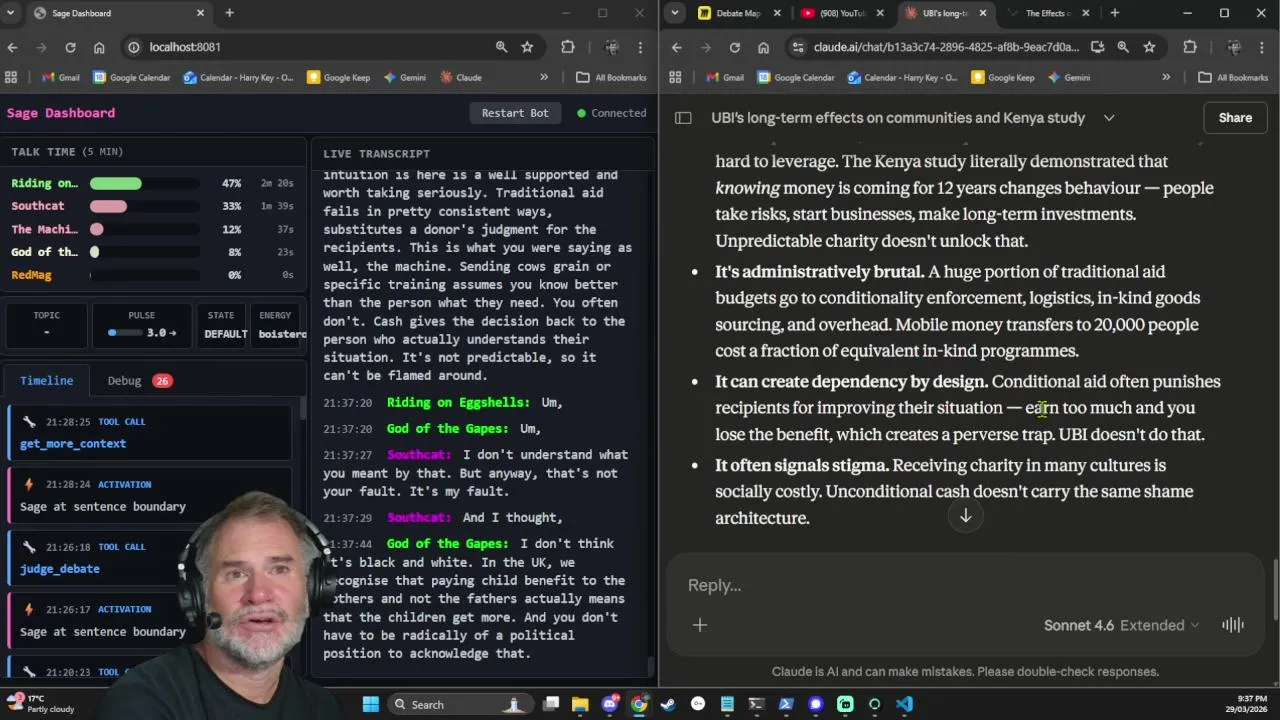Open a new tab in Sage Dashboard window
Viewport: 1280px width, 720px height.
[x=229, y=13]
